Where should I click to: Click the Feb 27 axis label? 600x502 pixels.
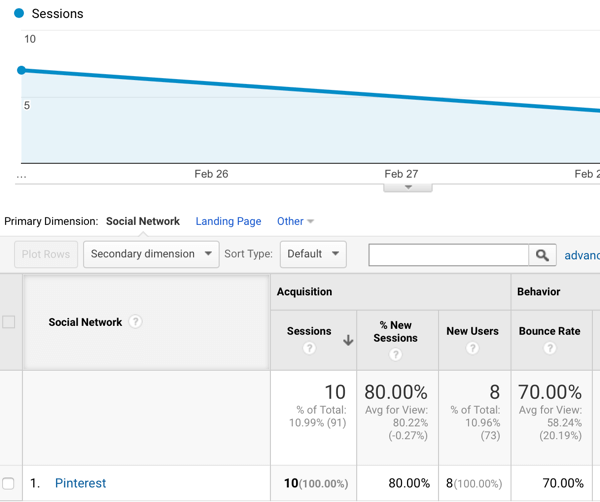coord(401,174)
